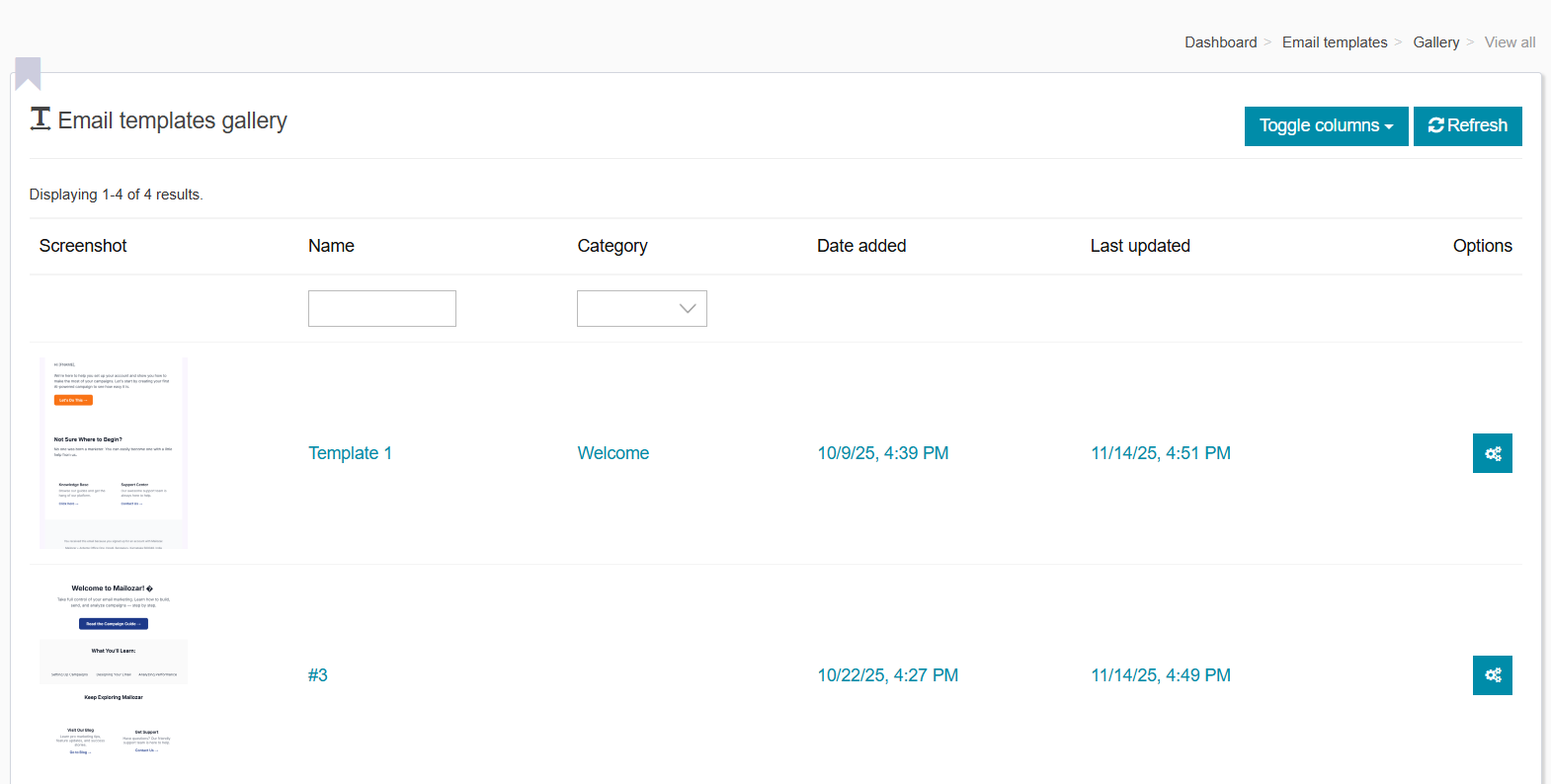Expand the Toggle columns dropdown
This screenshot has height=784, width=1551.
[x=1326, y=126]
